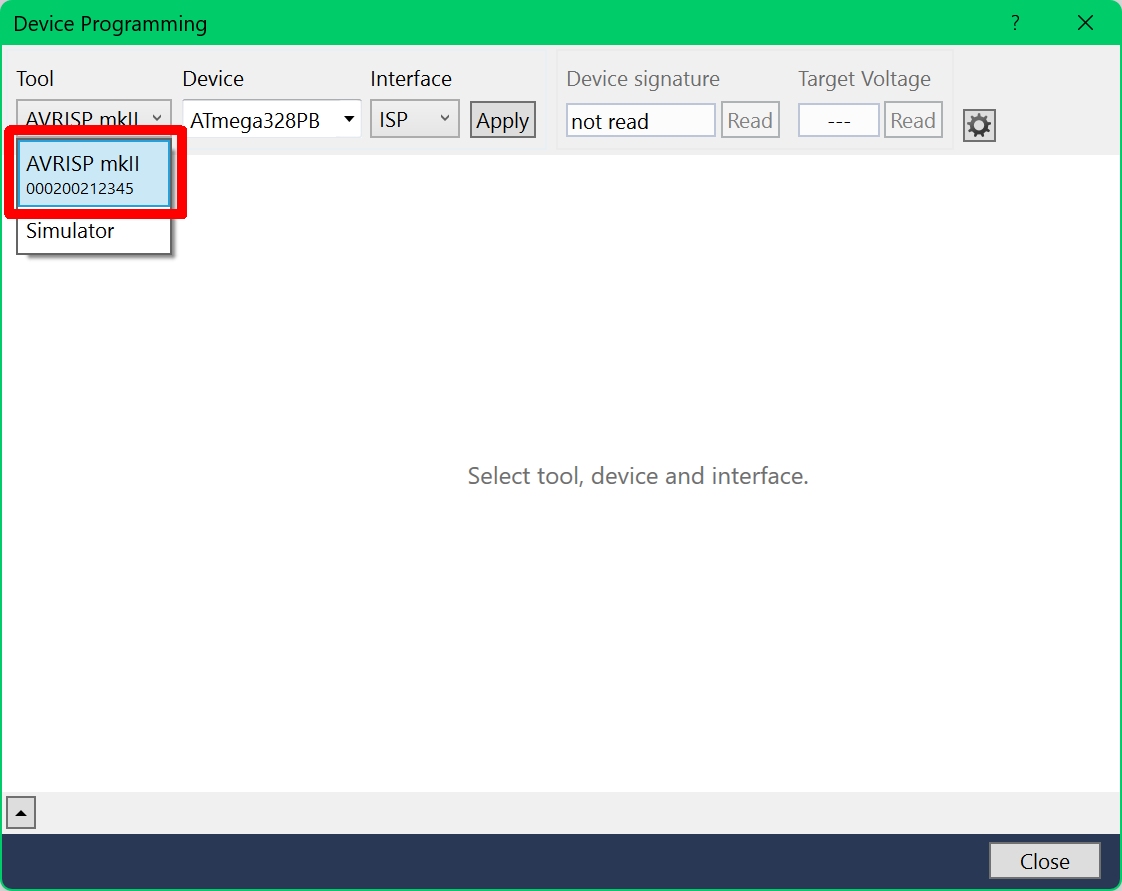This screenshot has height=891, width=1122.
Task: Select AVRISP mkII 000200212345 from list
Action: (94, 174)
